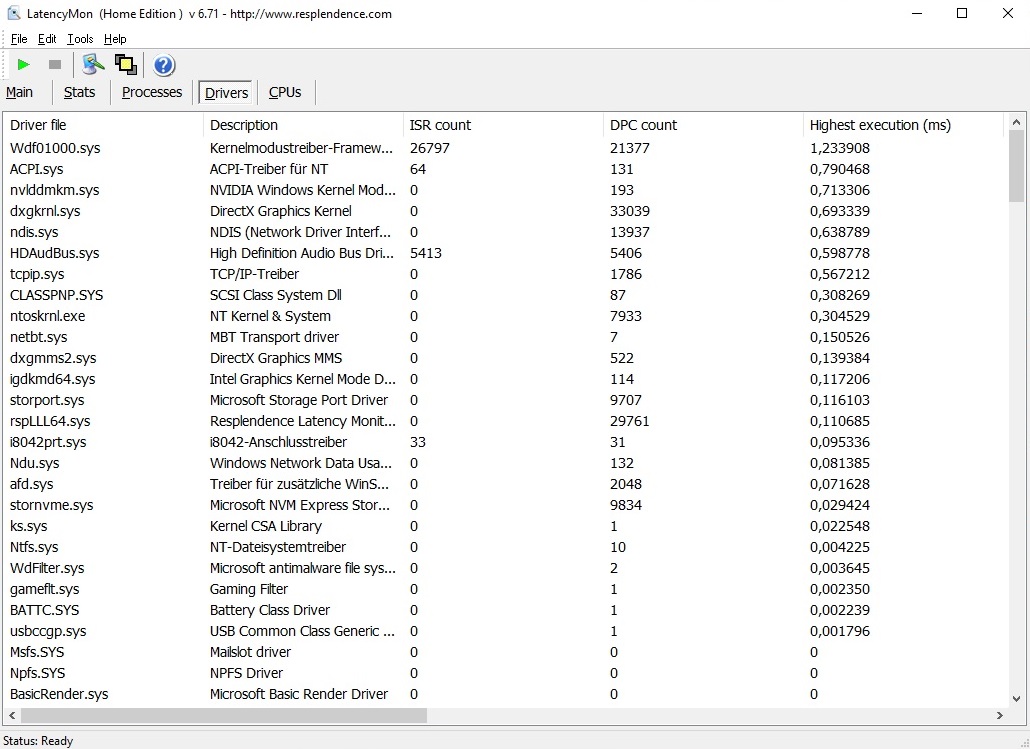Open the Tools menu

tap(80, 39)
